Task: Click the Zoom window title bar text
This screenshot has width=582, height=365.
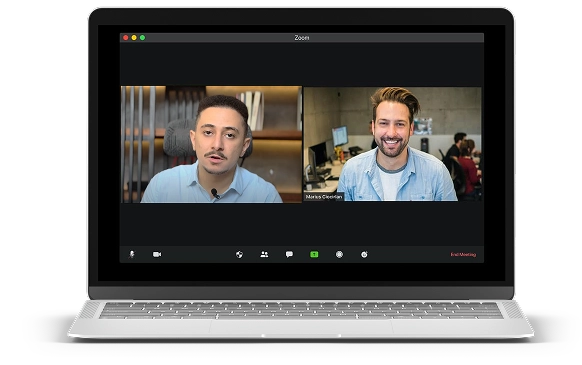Action: pos(301,38)
